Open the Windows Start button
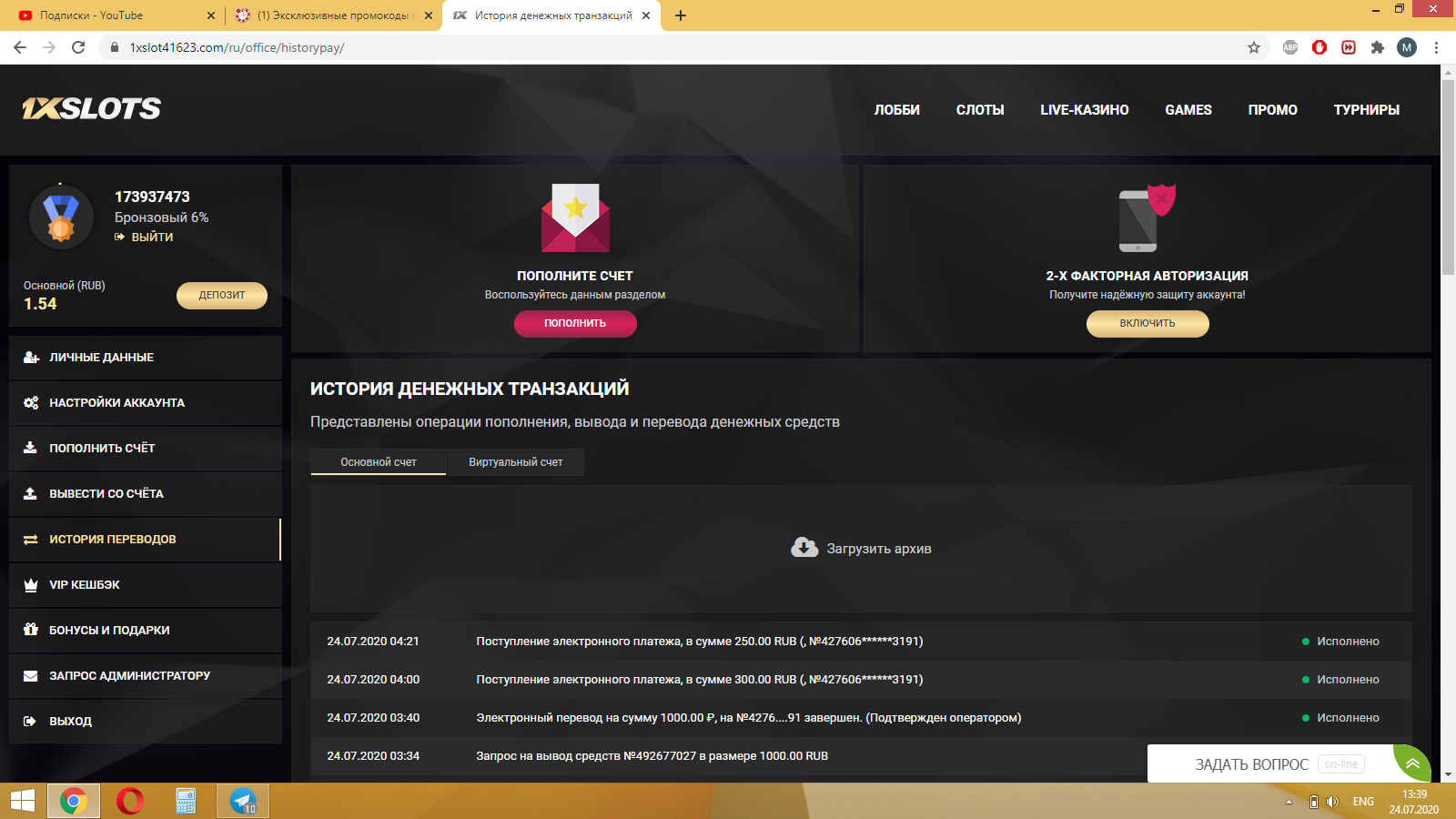Image resolution: width=1456 pixels, height=819 pixels. pos(22,801)
